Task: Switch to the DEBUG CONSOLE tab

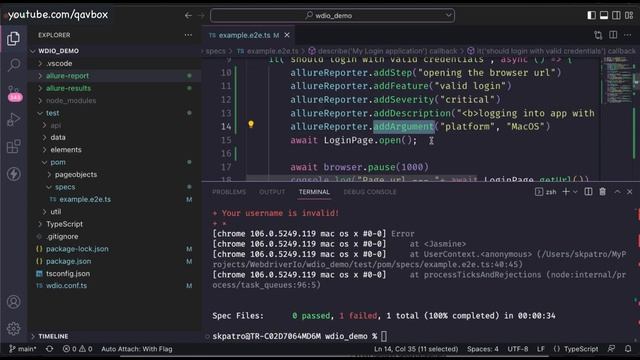Action: 370,192
